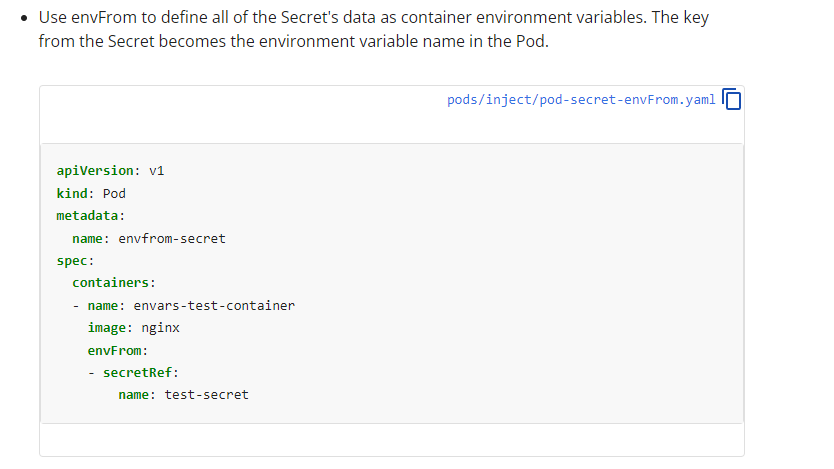Click the test-secret value in the code
This screenshot has height=469, width=834.
206,394
